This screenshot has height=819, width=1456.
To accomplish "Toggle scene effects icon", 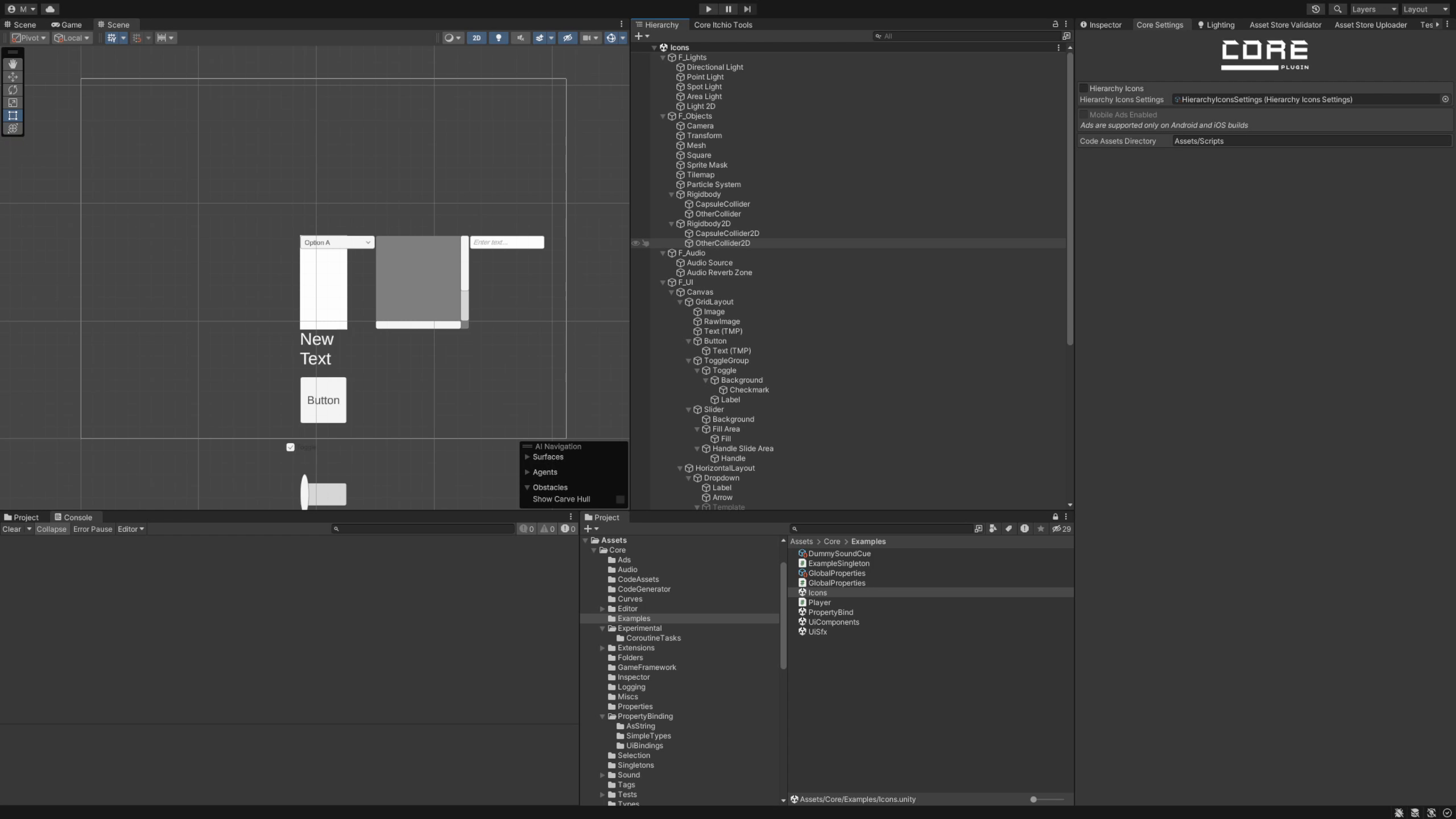I will [x=539, y=38].
